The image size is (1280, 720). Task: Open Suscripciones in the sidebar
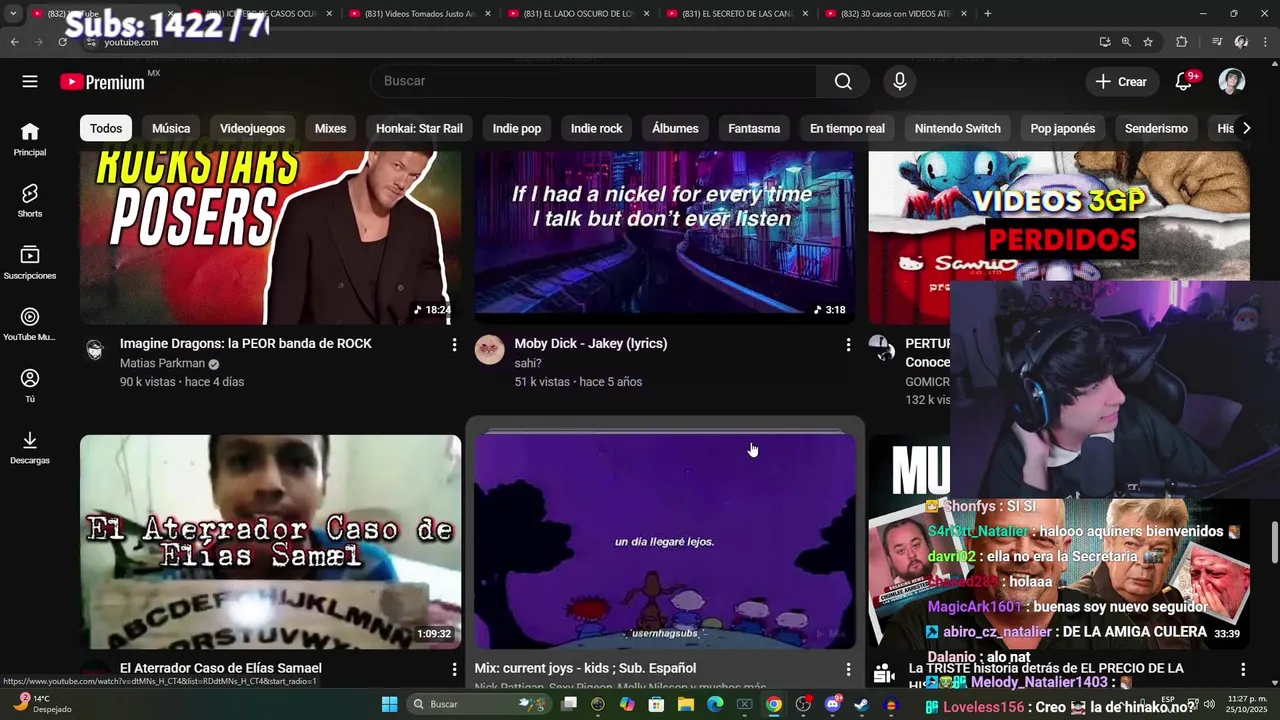click(x=30, y=262)
